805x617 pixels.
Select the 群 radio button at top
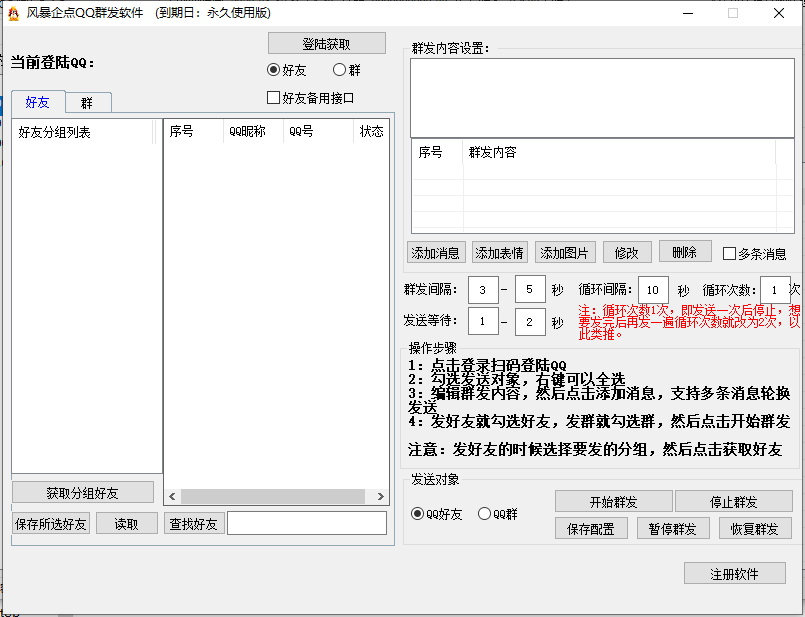coord(340,70)
